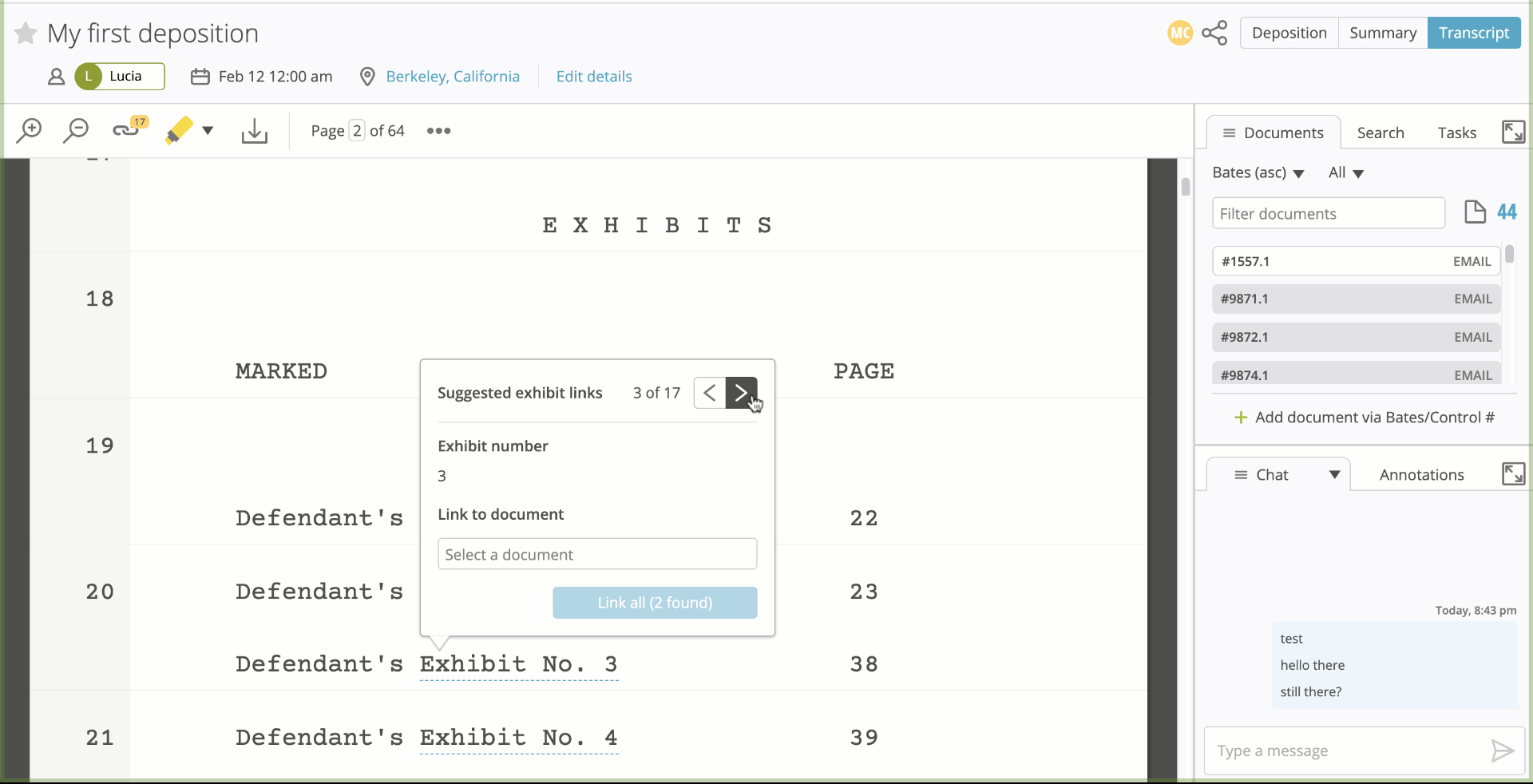
Task: Click Edit details link
Action: 594,77
